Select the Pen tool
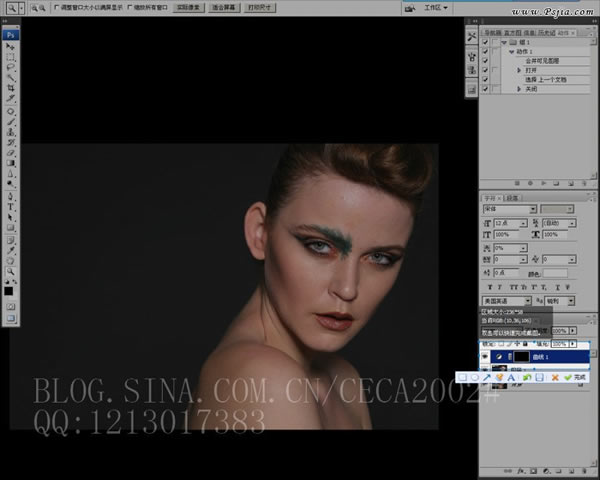The width and height of the screenshot is (600, 480). point(10,197)
